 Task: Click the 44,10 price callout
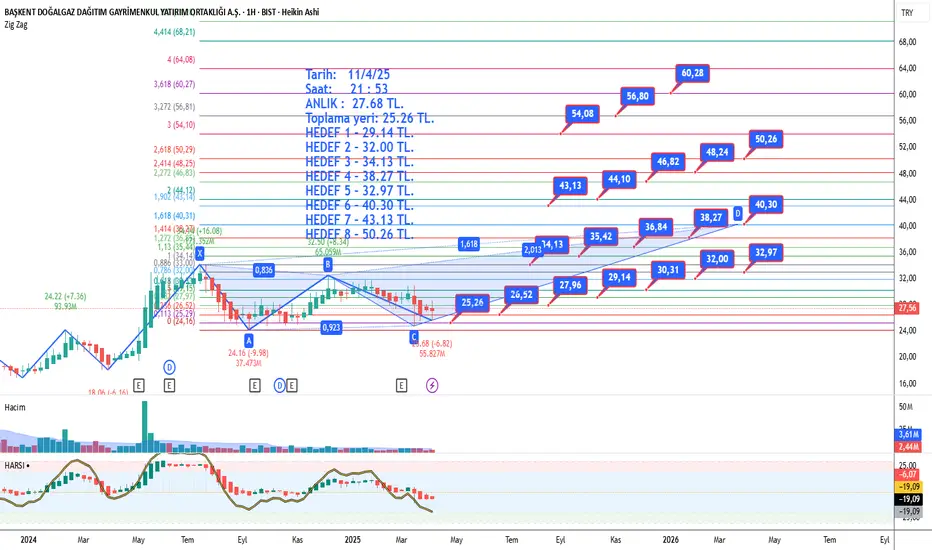point(619,179)
